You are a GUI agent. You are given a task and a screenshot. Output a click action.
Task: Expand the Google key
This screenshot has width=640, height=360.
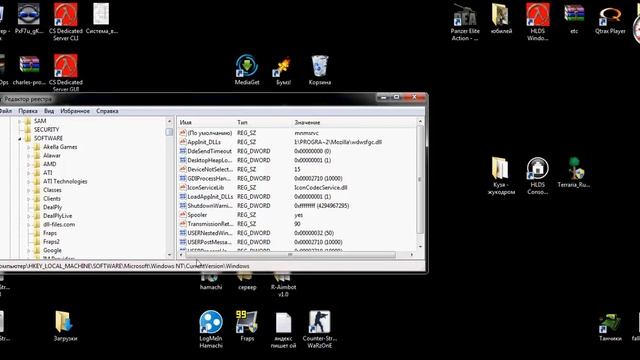(29, 251)
